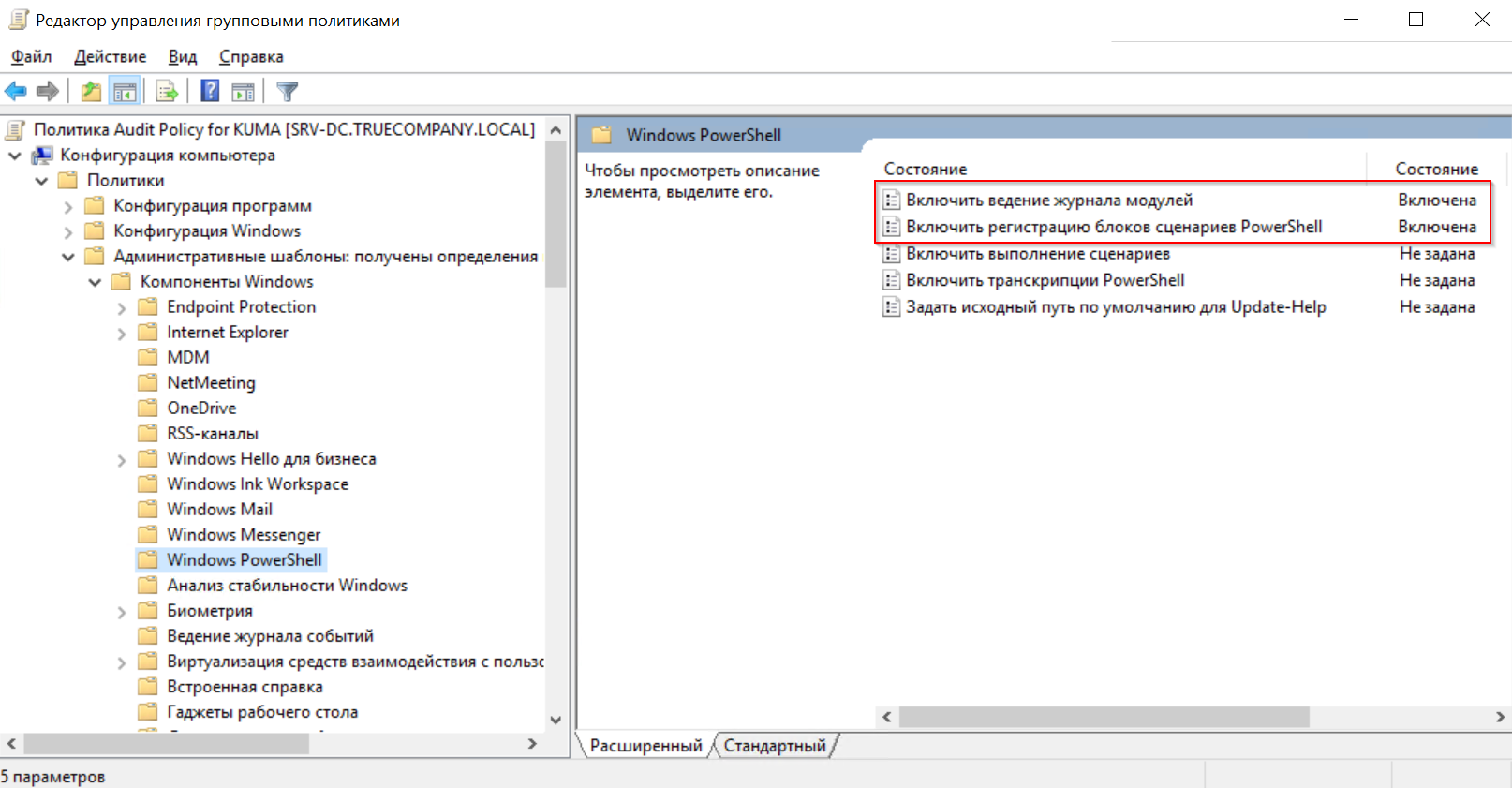Click the Filter funnel icon
Viewport: 1512px width, 788px height.
tap(288, 91)
